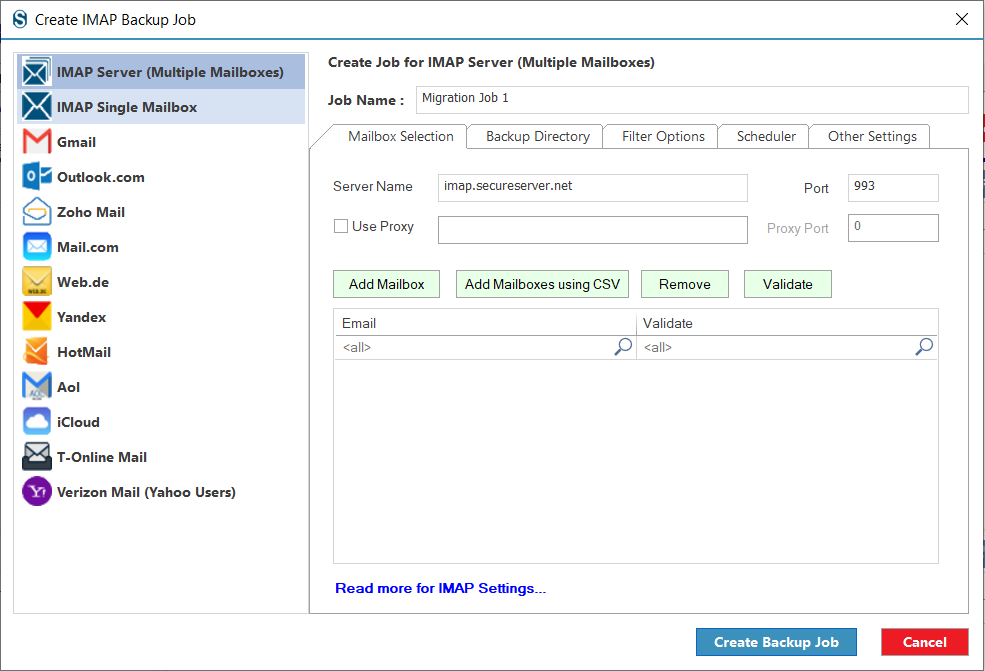Viewport: 985px width, 671px height.
Task: Click the Email column header
Action: 485,323
